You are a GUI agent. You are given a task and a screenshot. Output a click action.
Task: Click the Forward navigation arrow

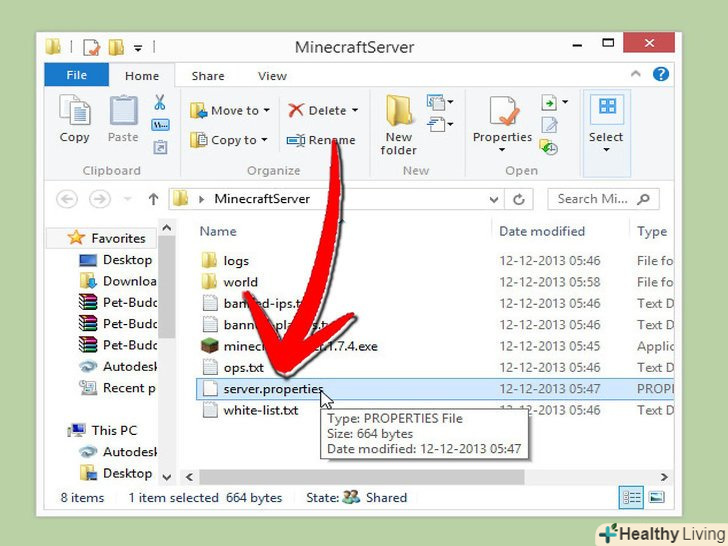(x=100, y=199)
